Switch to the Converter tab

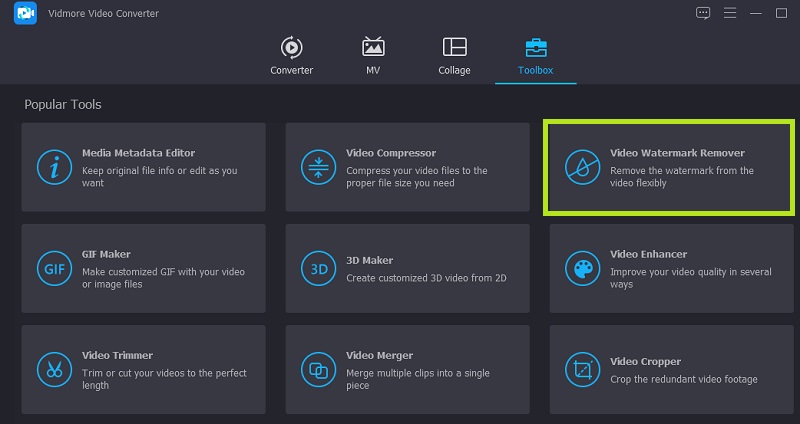pos(291,55)
